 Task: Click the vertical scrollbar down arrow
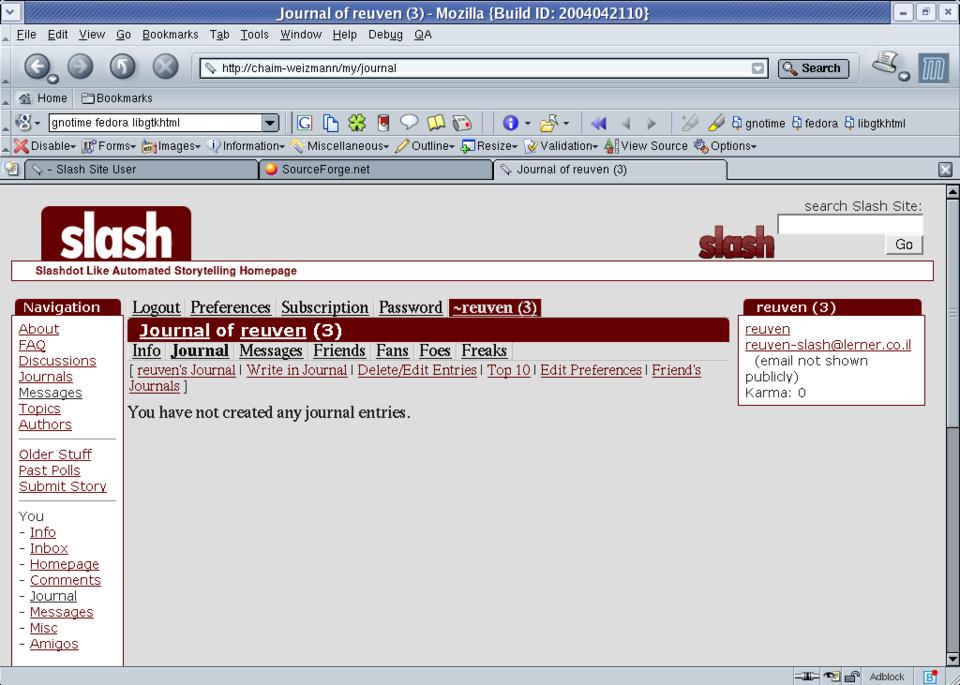(952, 657)
